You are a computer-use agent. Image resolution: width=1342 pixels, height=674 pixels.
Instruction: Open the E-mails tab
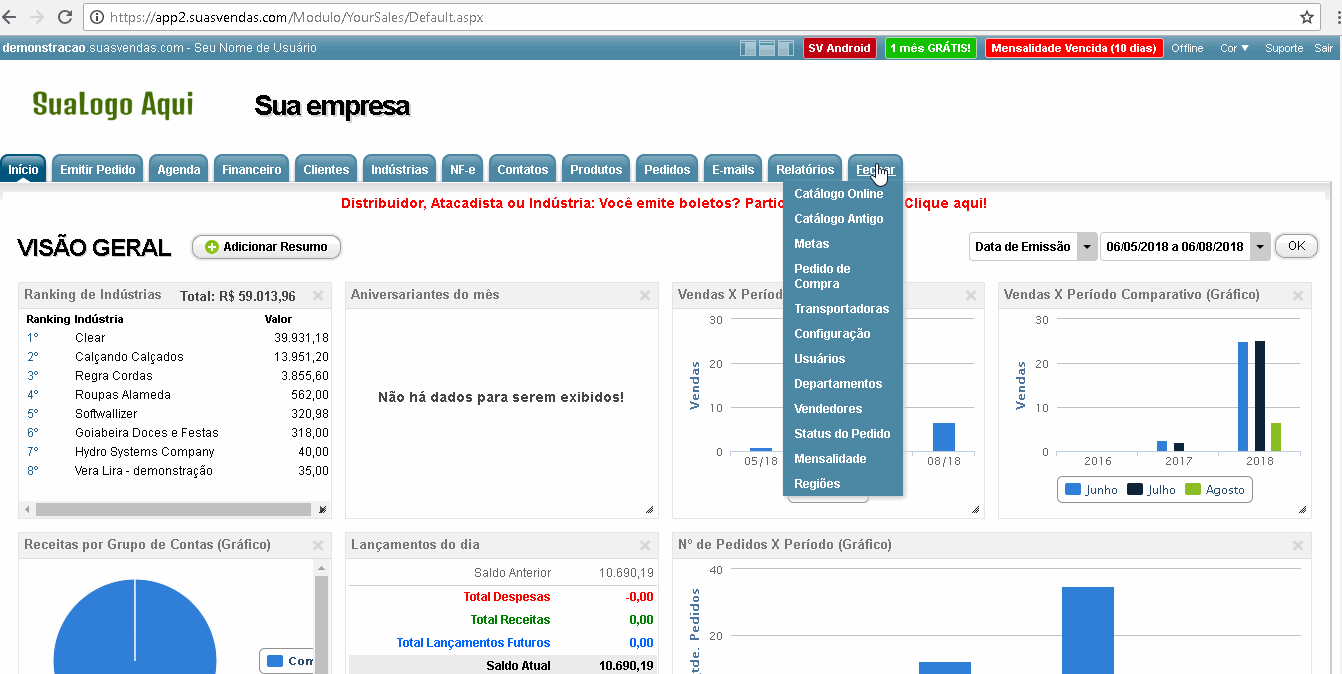733,169
